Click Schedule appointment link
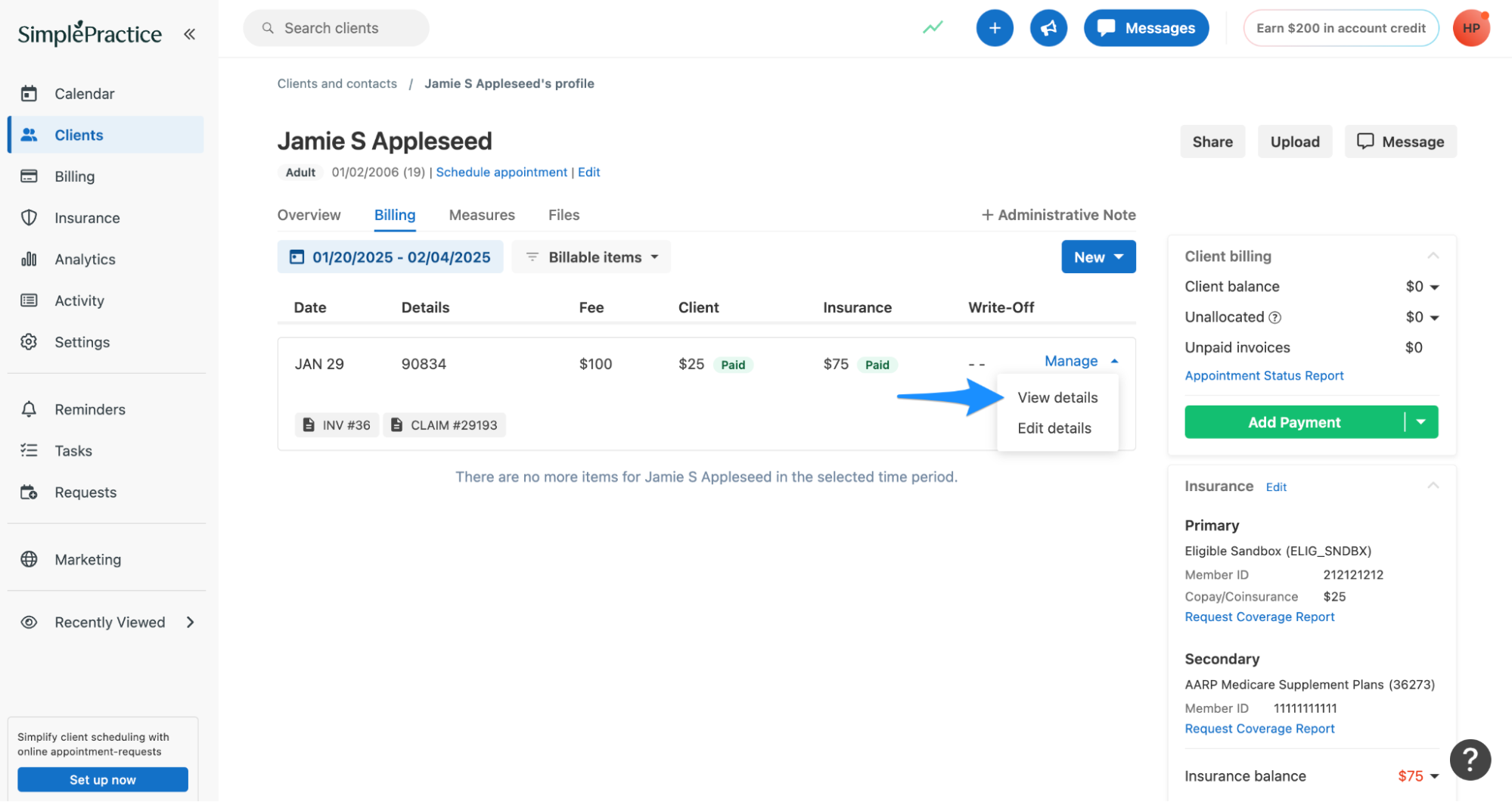This screenshot has height=802, width=1512. click(x=501, y=173)
